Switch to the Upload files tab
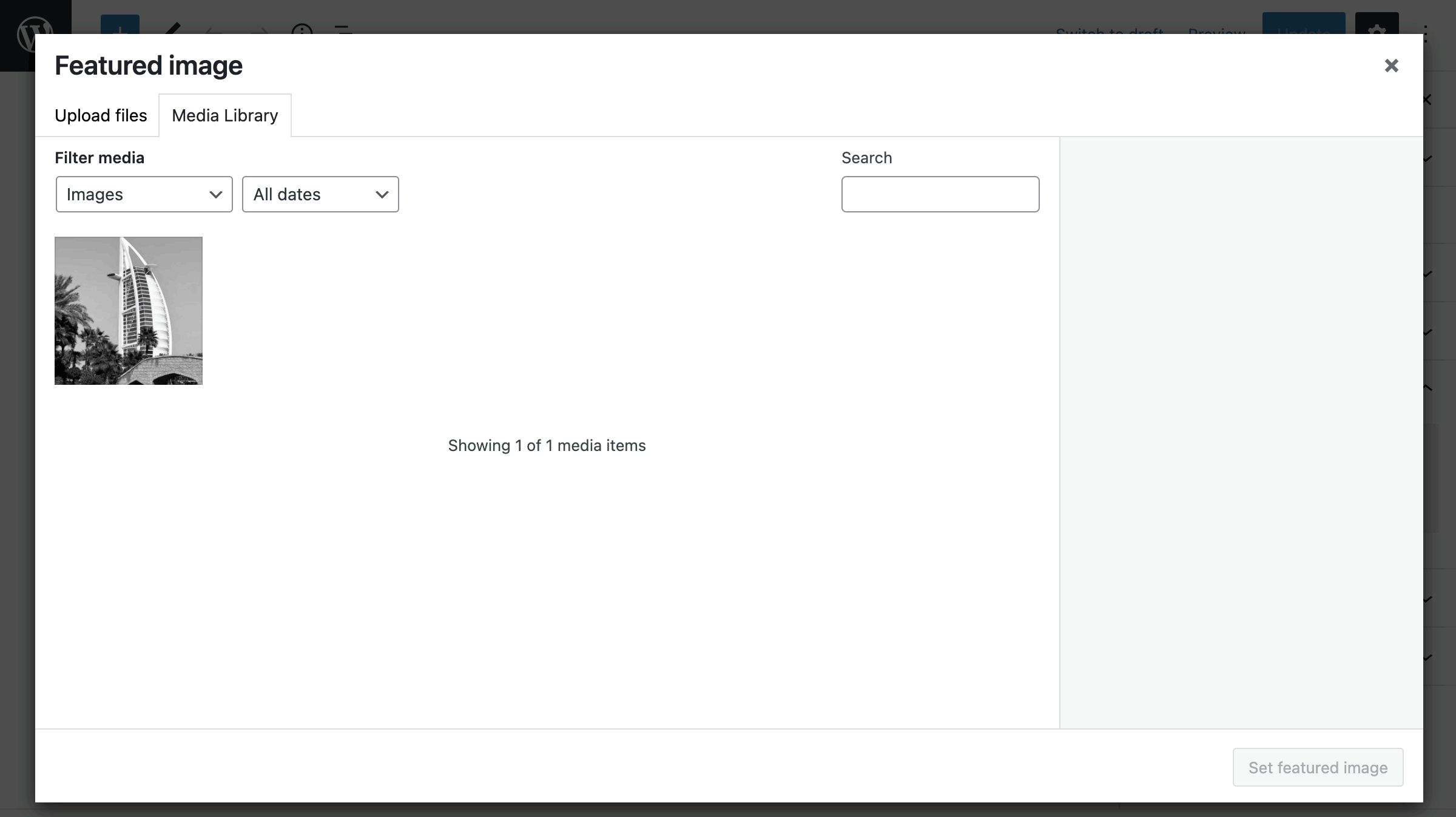 tap(101, 115)
